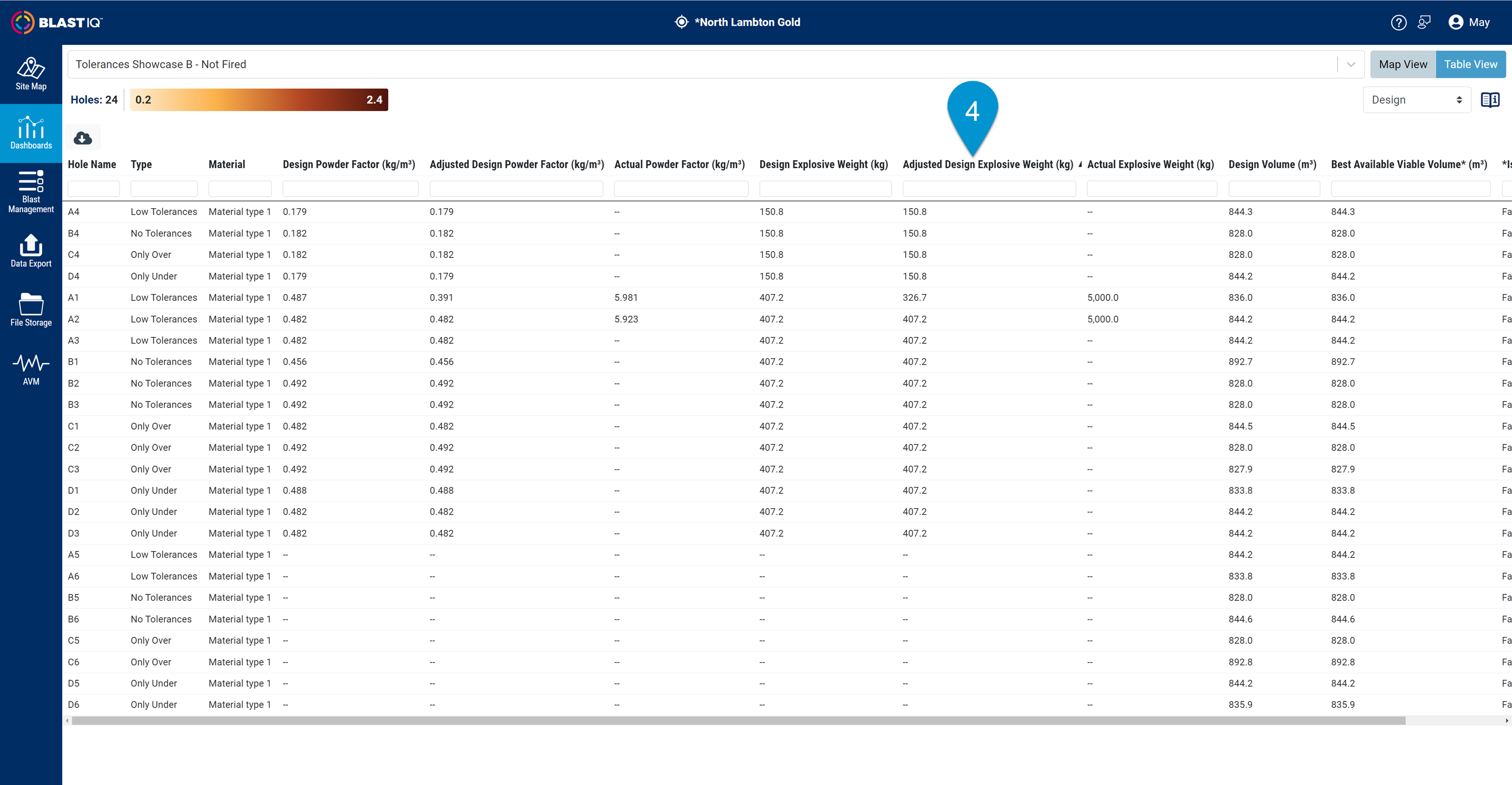Click the cloud download icon
This screenshot has height=785, width=1512.
83,138
